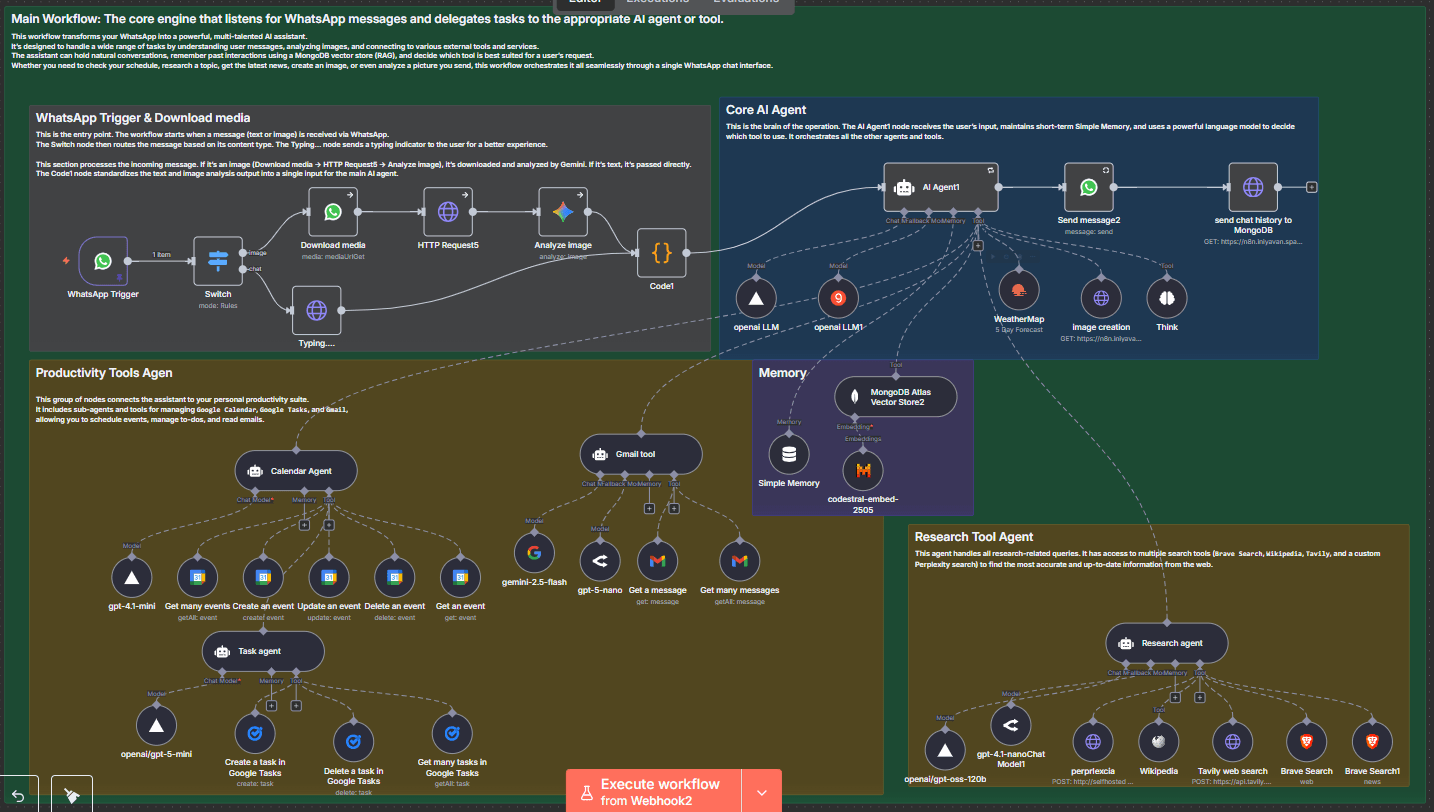
Task: Open the Wikipedia tool node
Action: [1159, 742]
